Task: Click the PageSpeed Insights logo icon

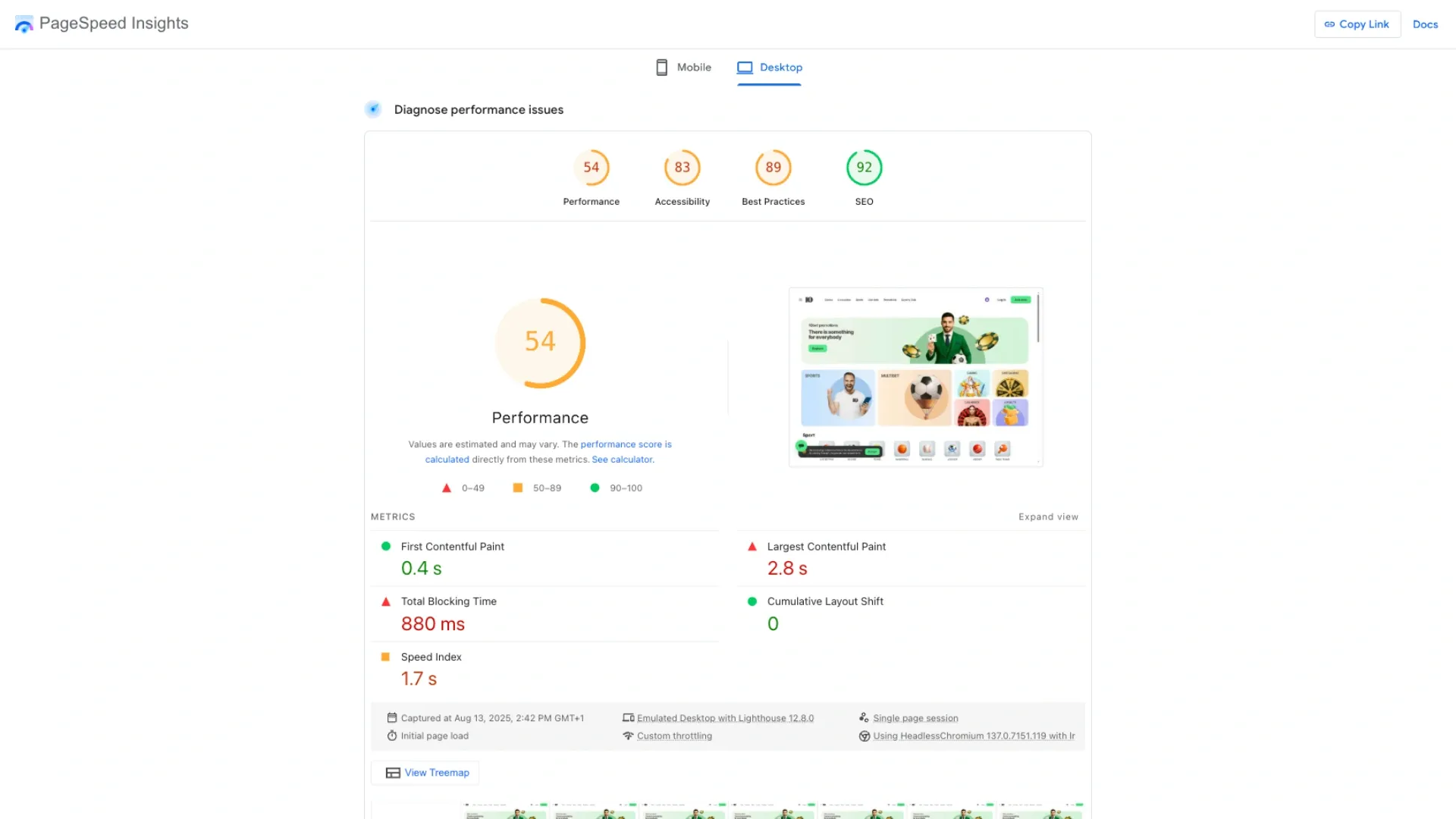Action: pos(24,24)
